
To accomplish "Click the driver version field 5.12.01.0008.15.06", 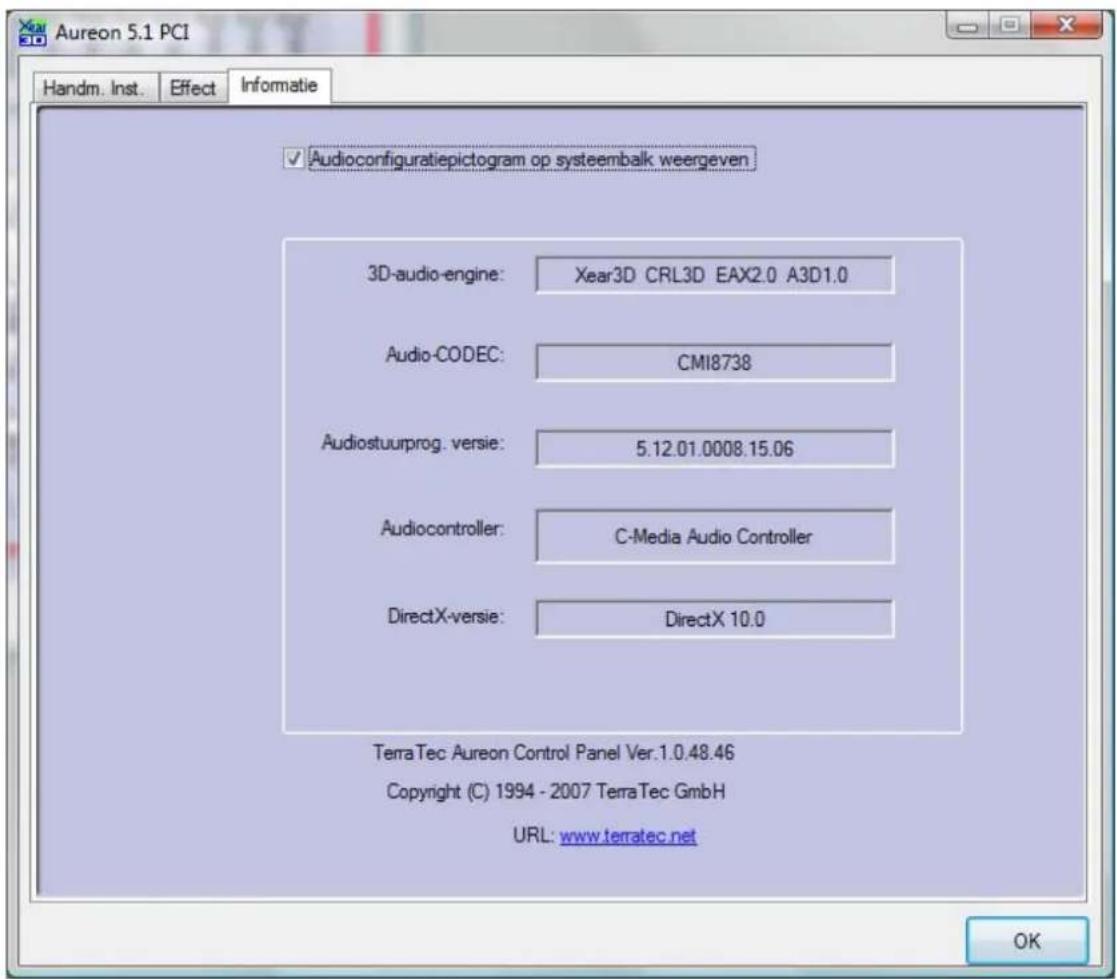I will click(x=714, y=449).
